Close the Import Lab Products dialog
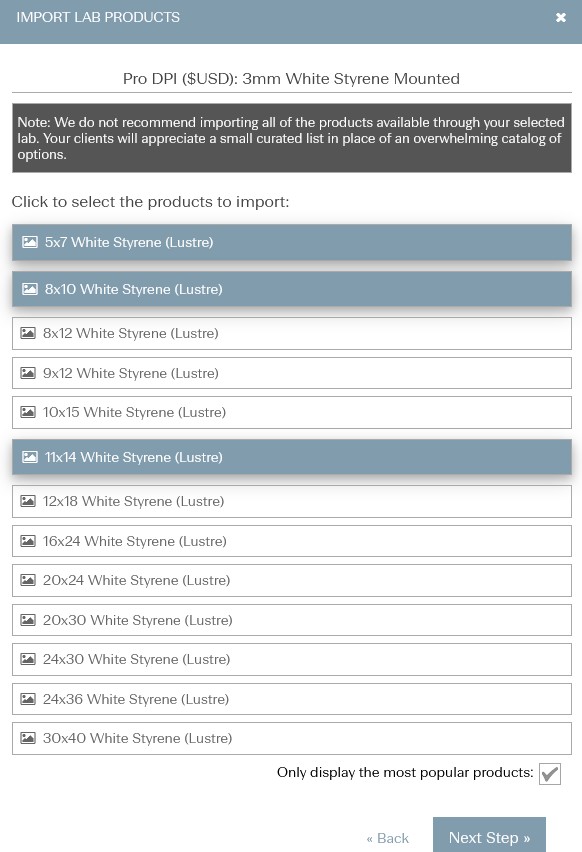582x852 pixels. pos(561,17)
